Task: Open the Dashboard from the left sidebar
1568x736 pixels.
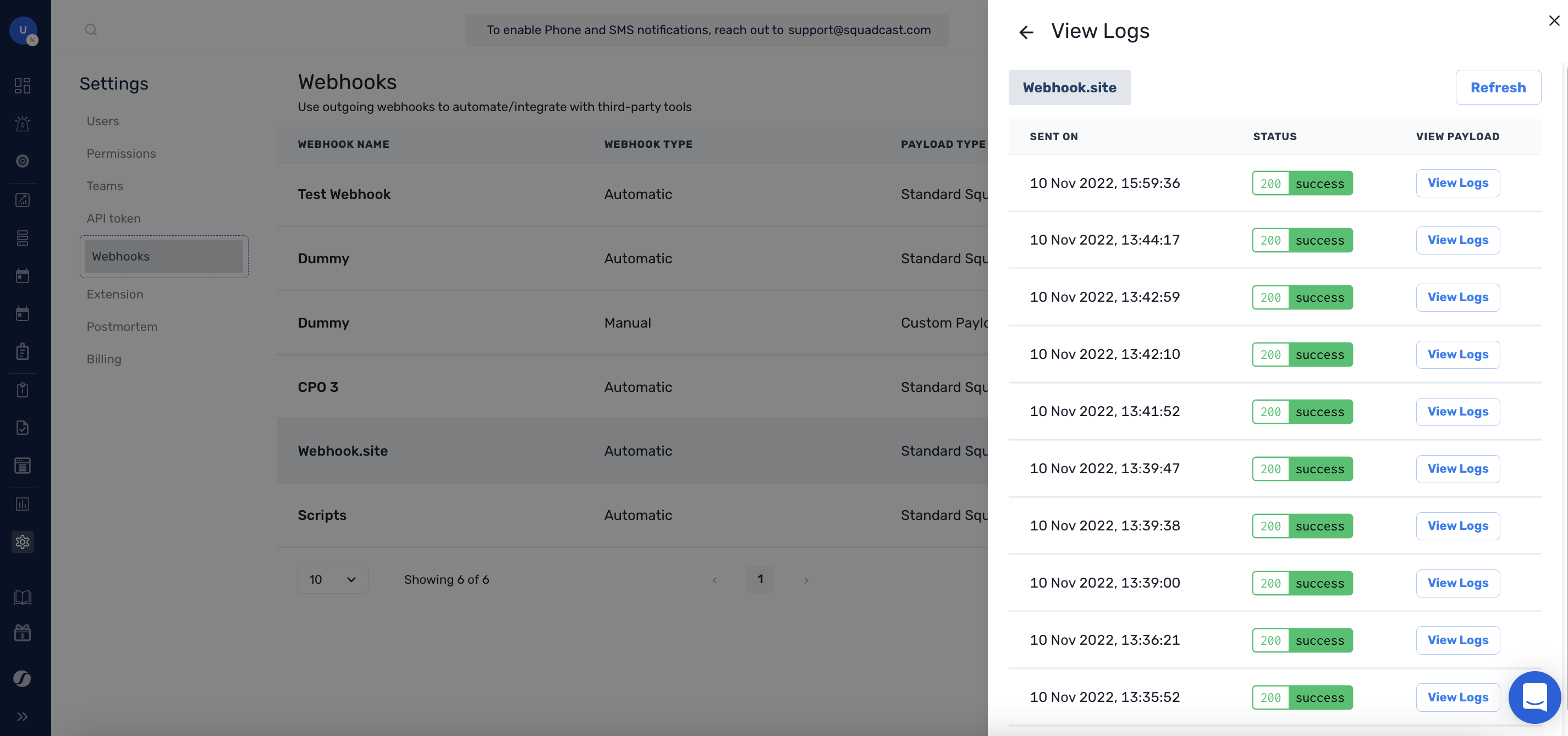Action: pos(23,86)
